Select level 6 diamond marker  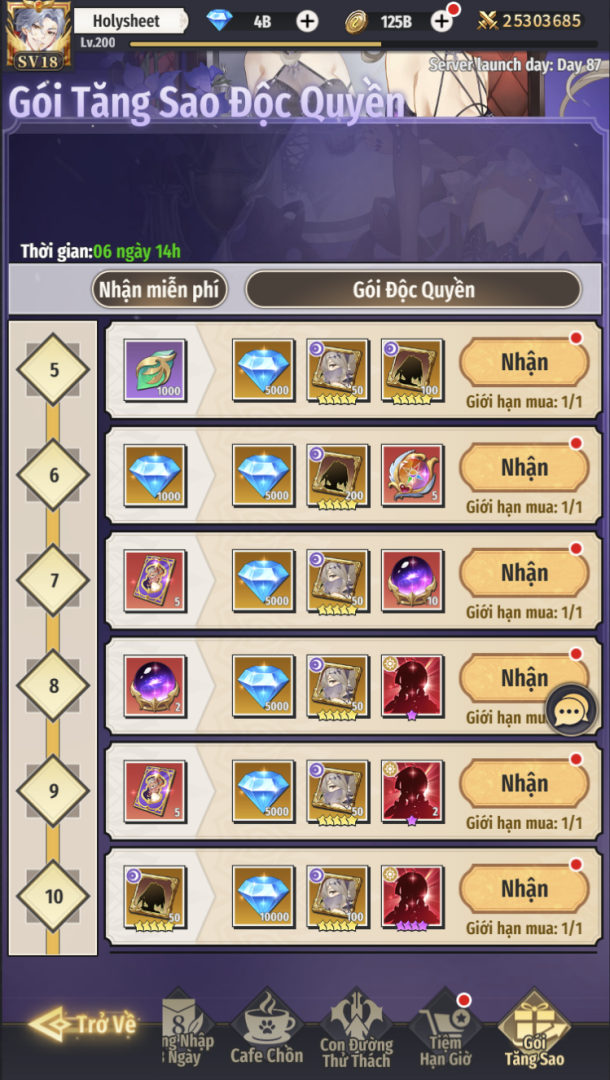click(53, 475)
